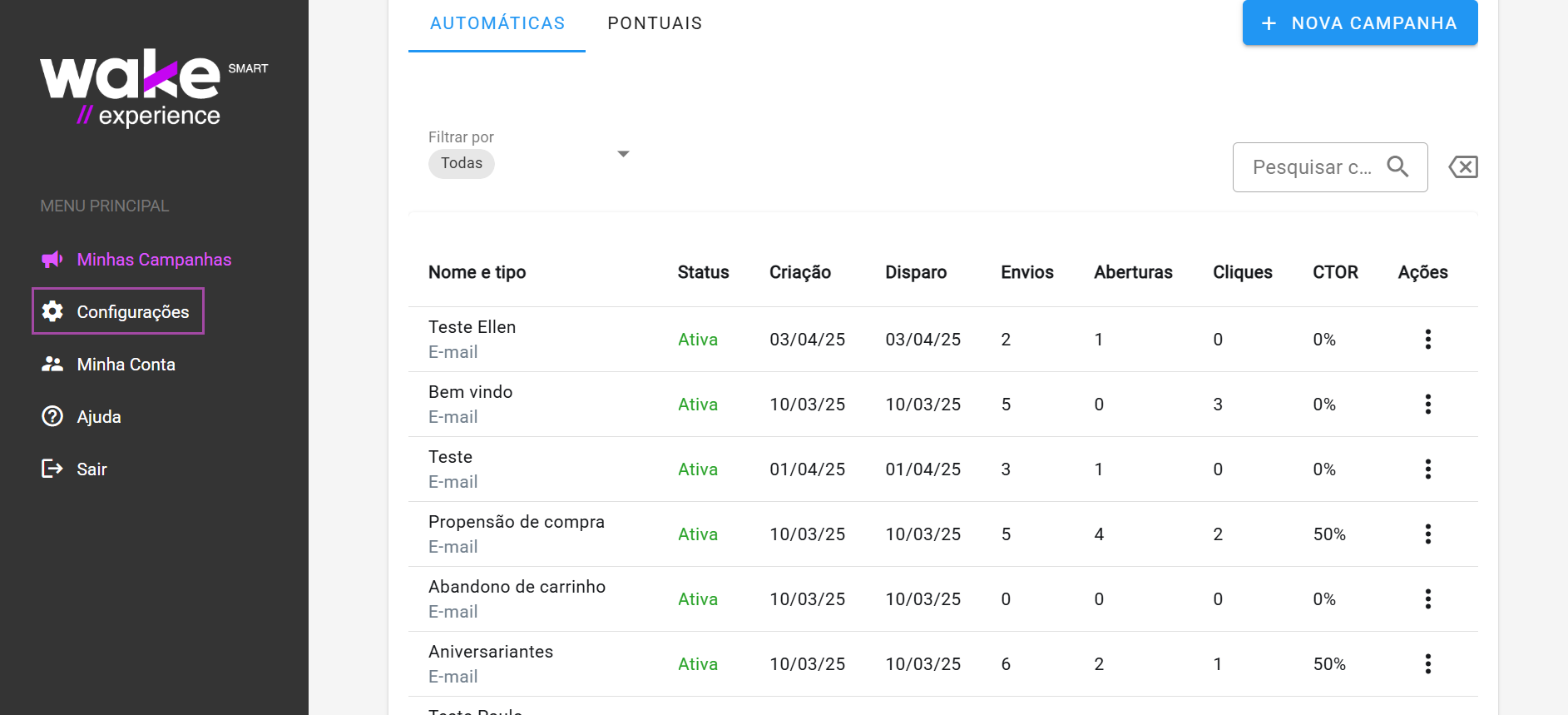Switch to the Automáticas tab

click(497, 23)
